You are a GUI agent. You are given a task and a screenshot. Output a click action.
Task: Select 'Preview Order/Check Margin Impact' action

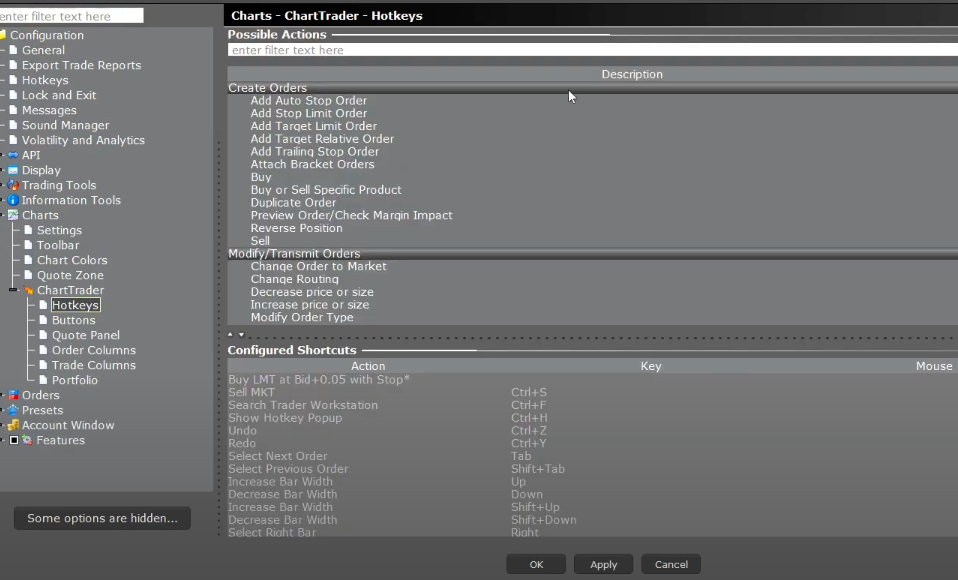(351, 215)
